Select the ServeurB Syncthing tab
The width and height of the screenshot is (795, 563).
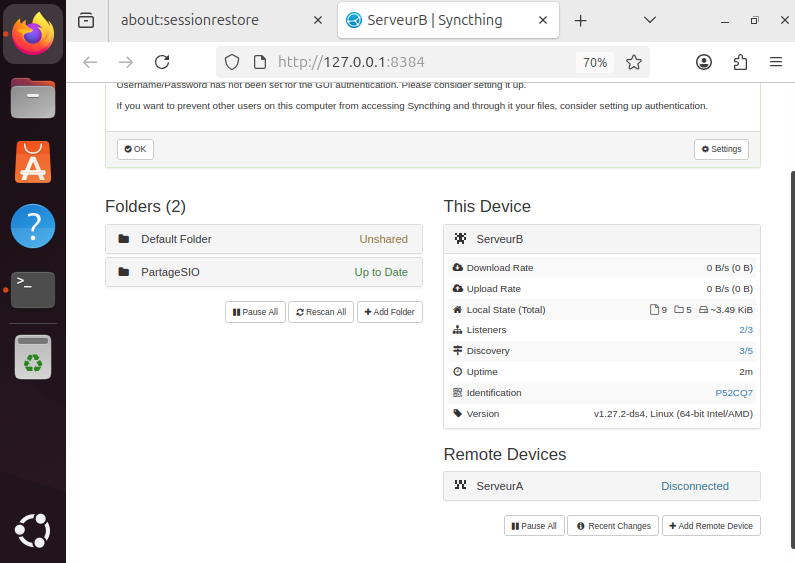click(x=435, y=20)
